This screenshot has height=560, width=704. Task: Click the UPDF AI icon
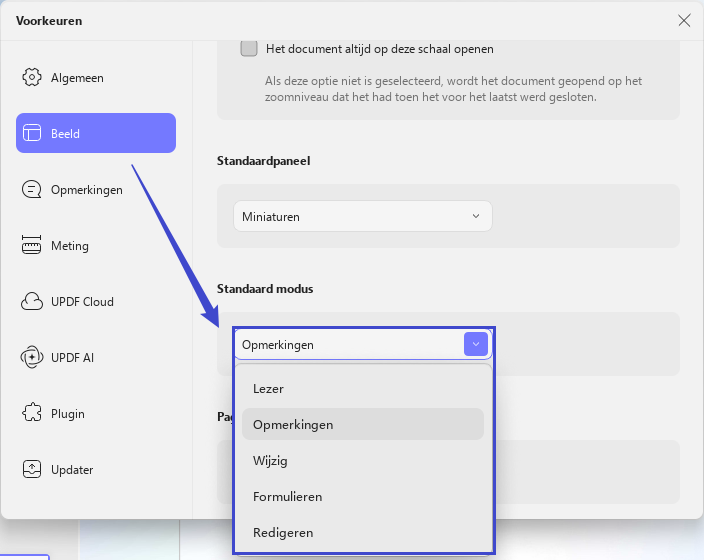tap(31, 357)
